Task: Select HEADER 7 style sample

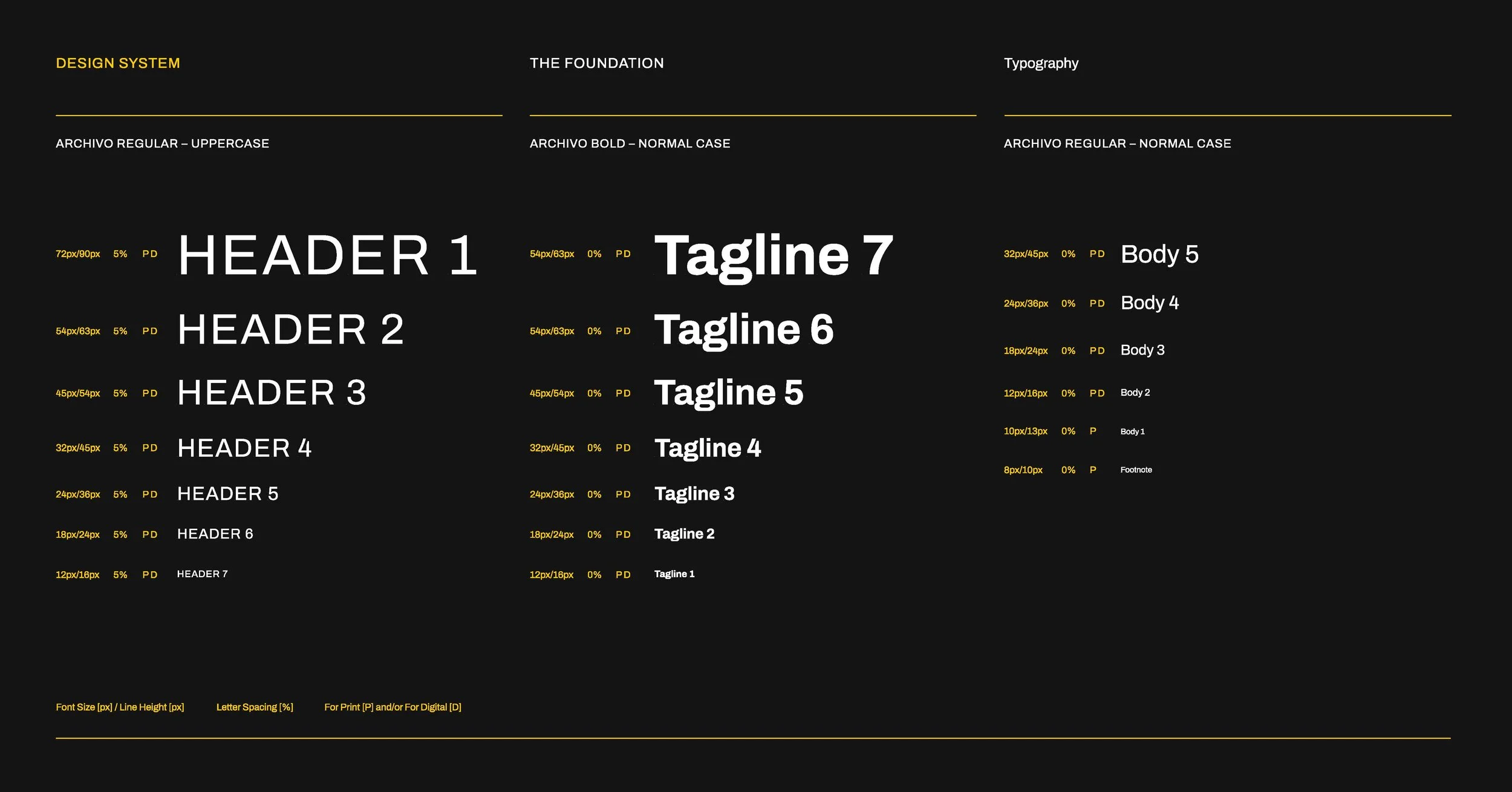Action: [201, 574]
